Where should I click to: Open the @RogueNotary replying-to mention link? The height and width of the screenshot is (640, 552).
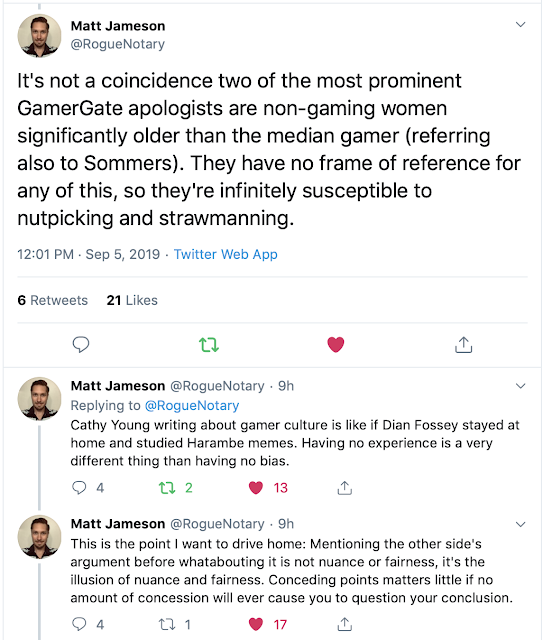pyautogui.click(x=192, y=405)
